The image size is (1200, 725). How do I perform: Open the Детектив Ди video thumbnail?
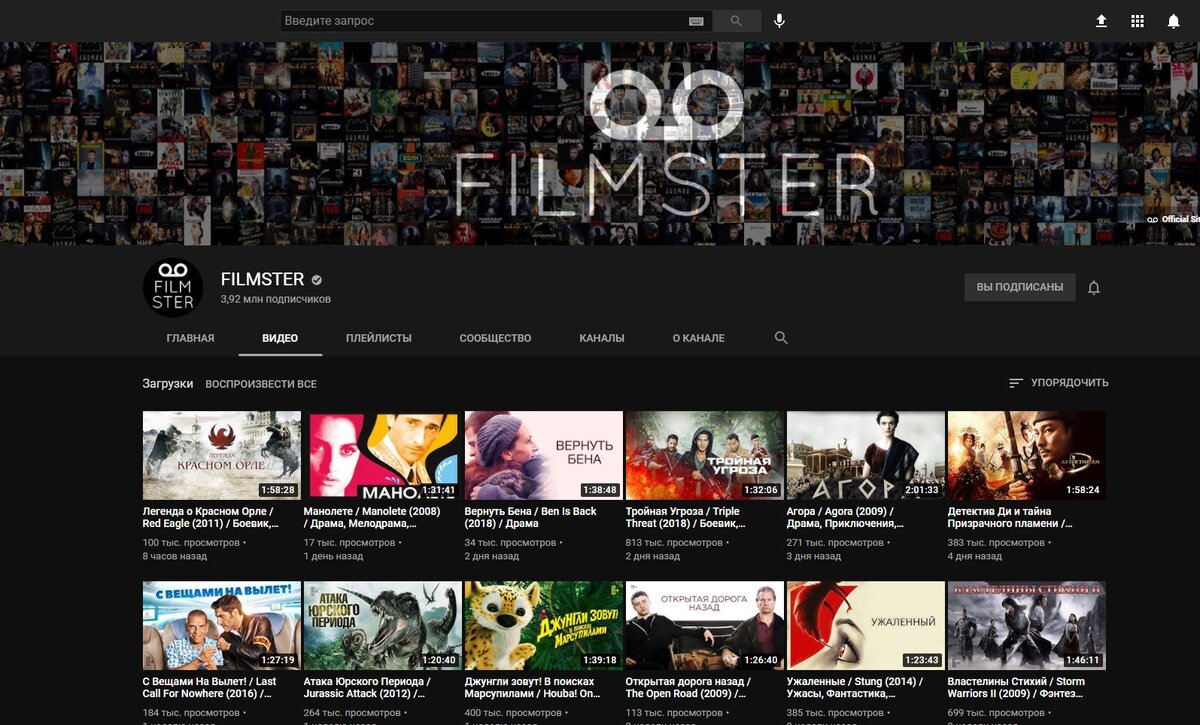click(1027, 455)
